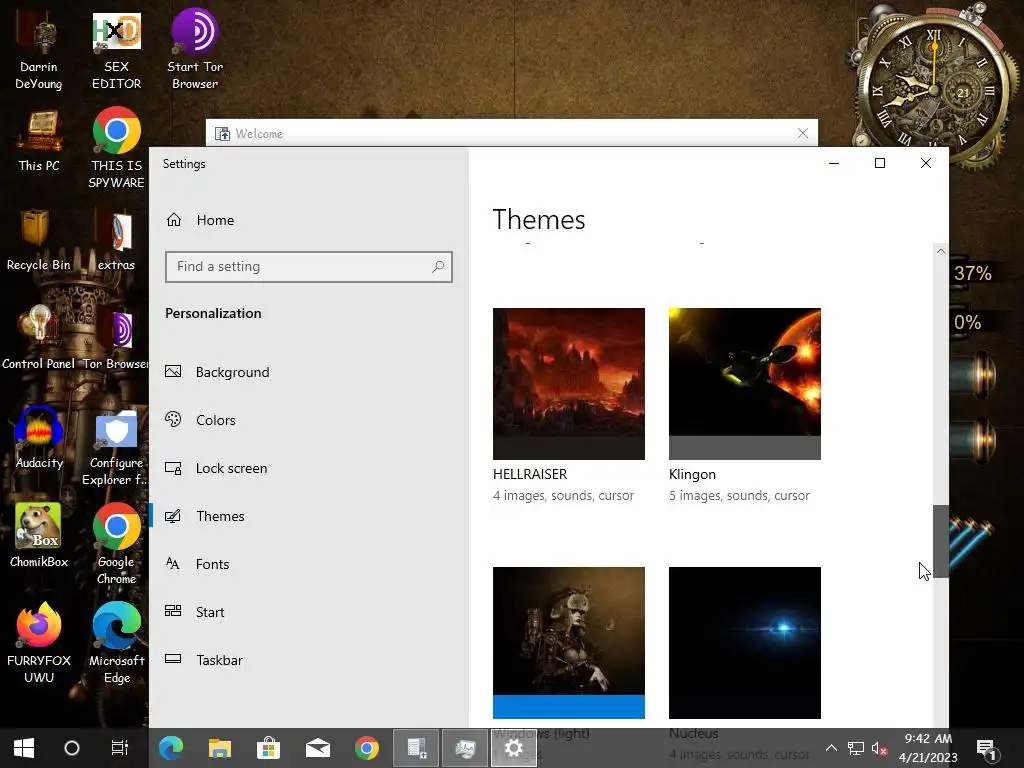Minimize the Settings window
Viewport: 1024px width, 768px height.
click(834, 163)
